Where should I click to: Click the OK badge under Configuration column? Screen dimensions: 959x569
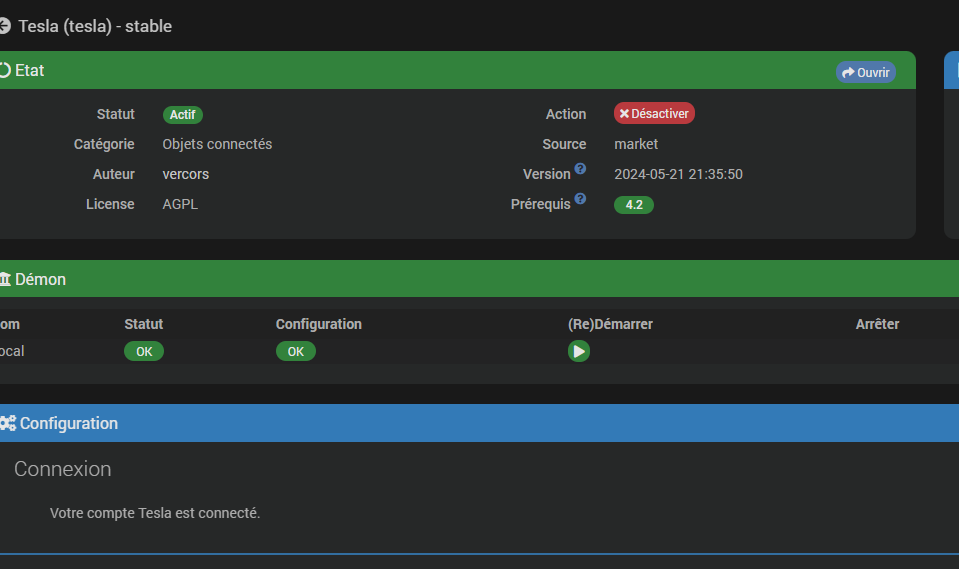(x=295, y=351)
